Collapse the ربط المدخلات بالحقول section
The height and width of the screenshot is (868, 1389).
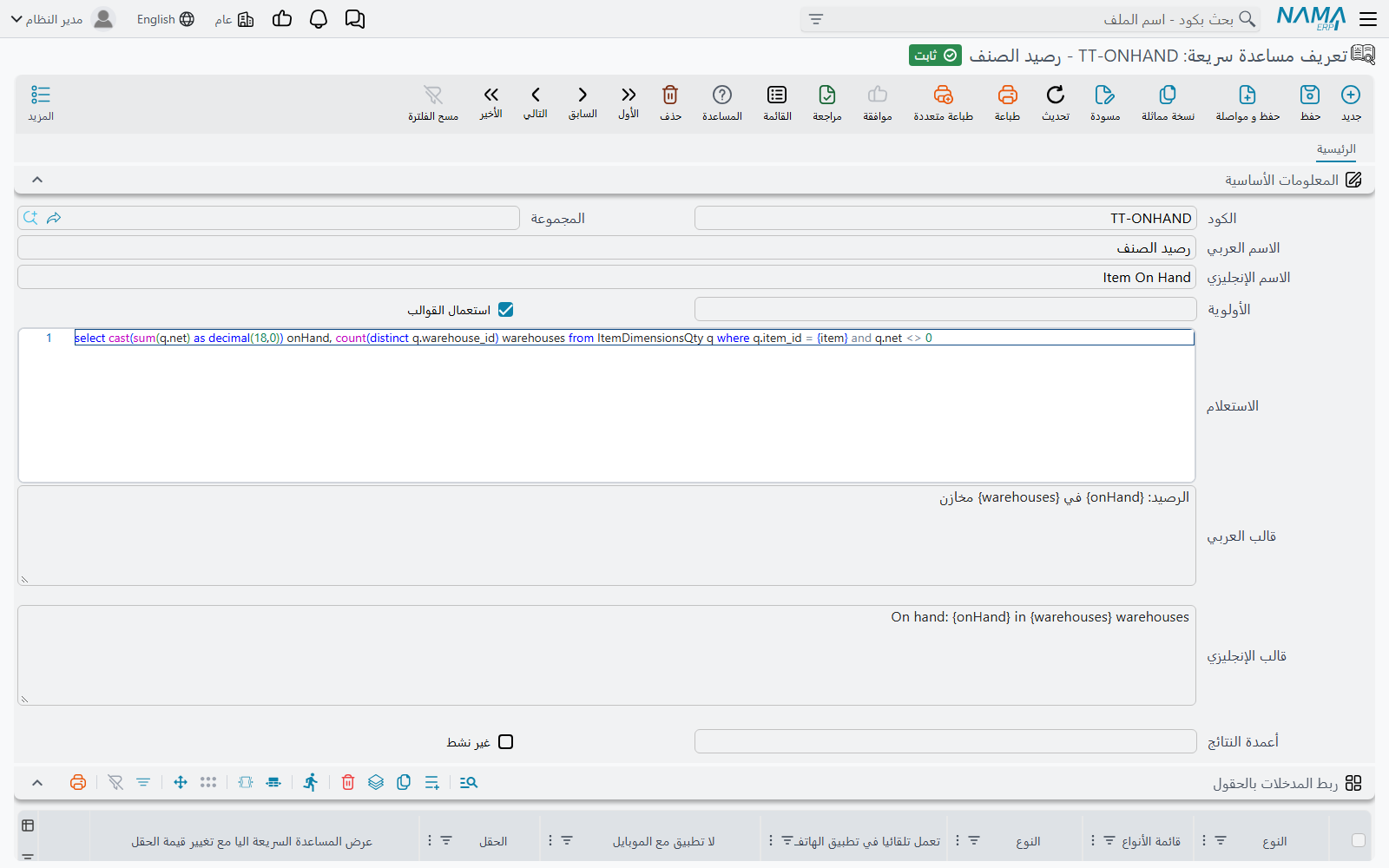[x=37, y=783]
